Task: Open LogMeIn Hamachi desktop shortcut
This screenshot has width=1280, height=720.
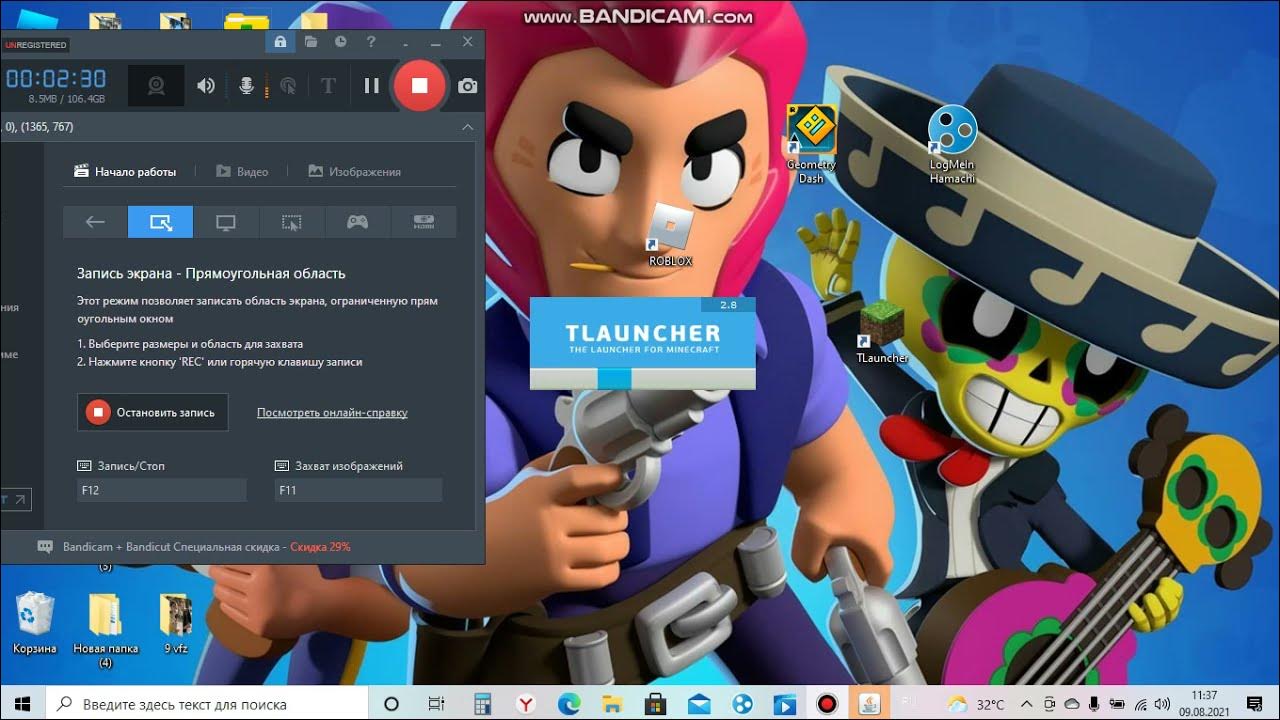Action: click(x=952, y=144)
